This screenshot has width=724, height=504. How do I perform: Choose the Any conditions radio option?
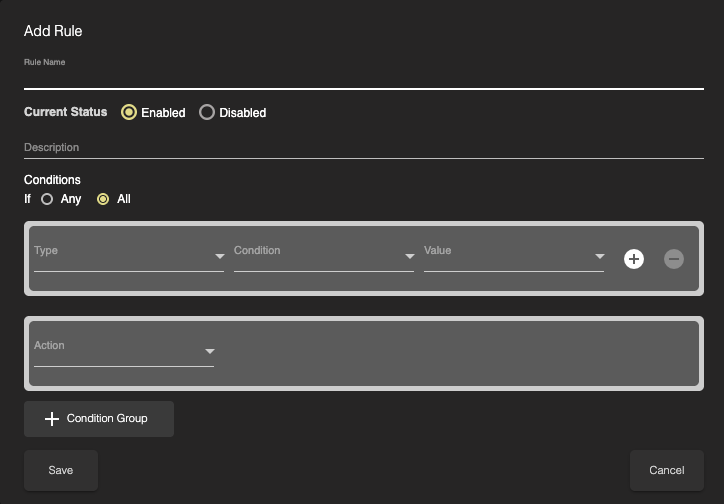pos(47,199)
